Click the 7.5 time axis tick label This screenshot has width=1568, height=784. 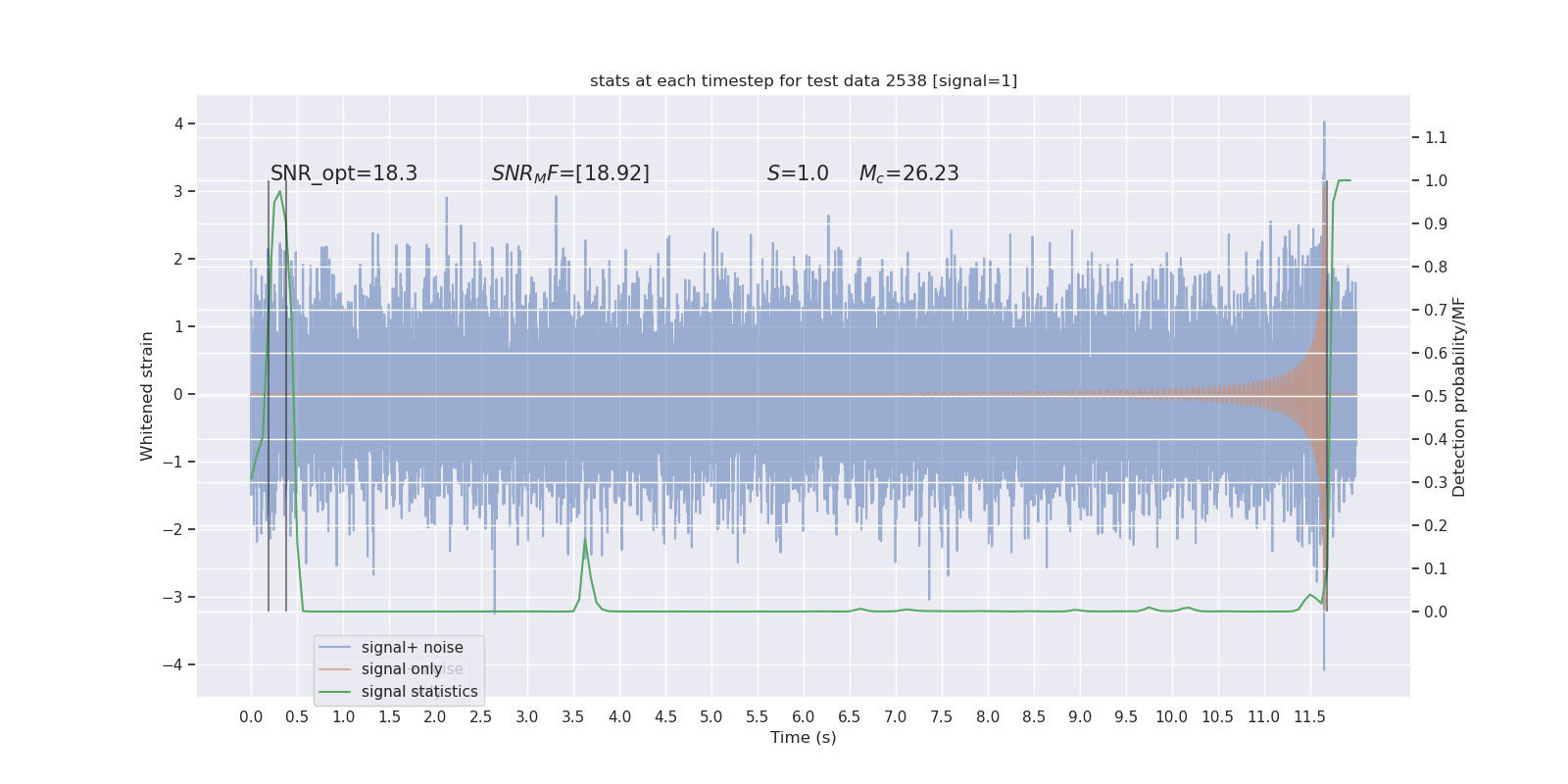click(942, 716)
